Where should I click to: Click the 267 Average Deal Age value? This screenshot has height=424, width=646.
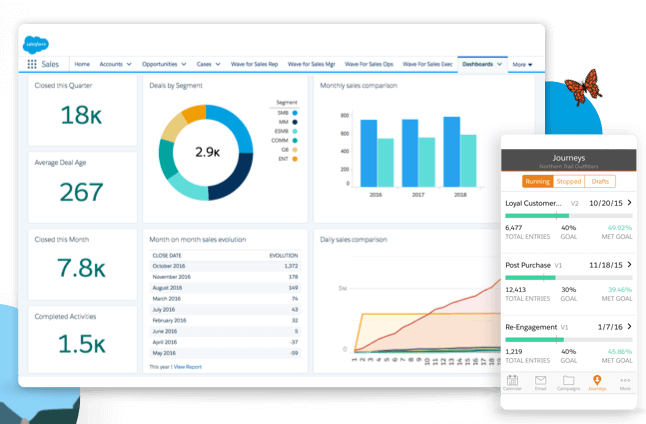pyautogui.click(x=81, y=192)
